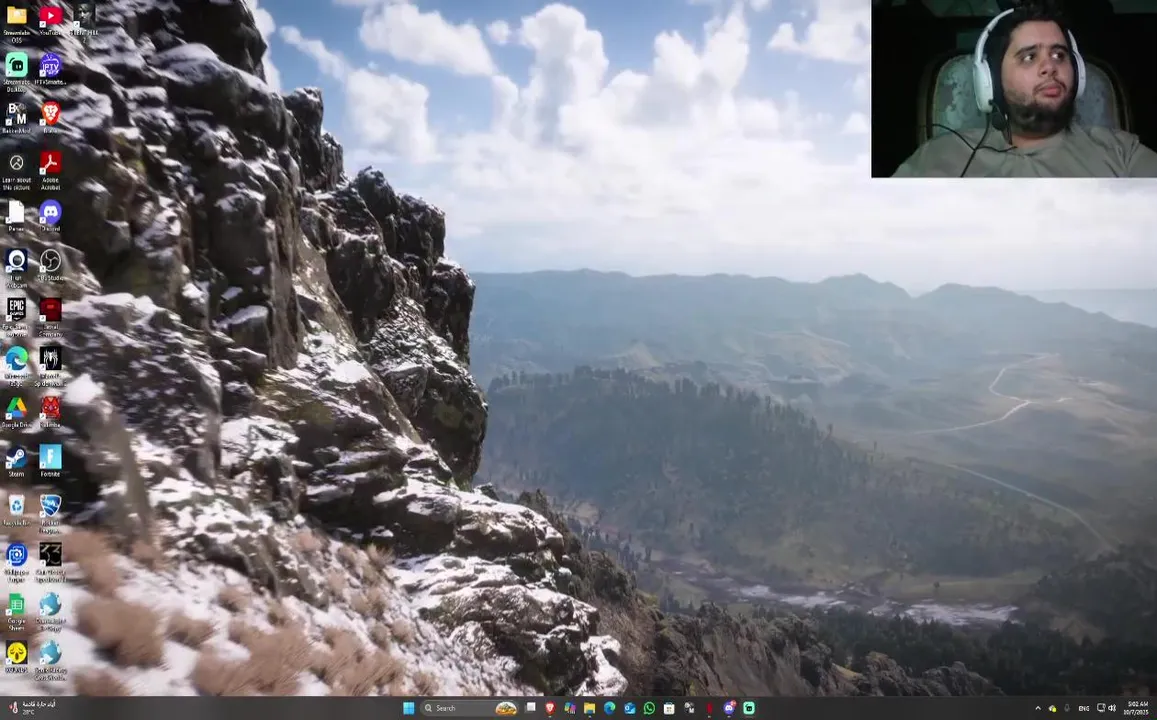1157x720 pixels.
Task: Launch the Streamlabs Desktop shortcut icon
Action: [x=16, y=70]
